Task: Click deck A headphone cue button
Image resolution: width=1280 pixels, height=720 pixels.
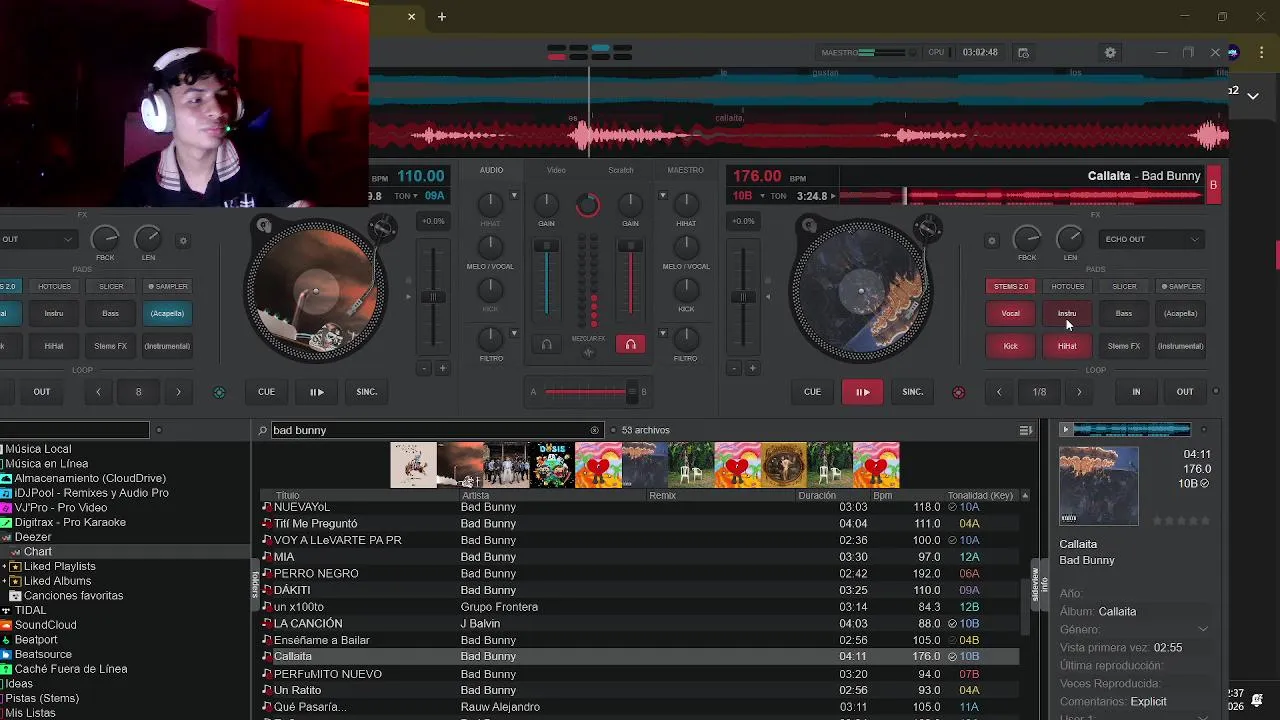Action: point(546,345)
